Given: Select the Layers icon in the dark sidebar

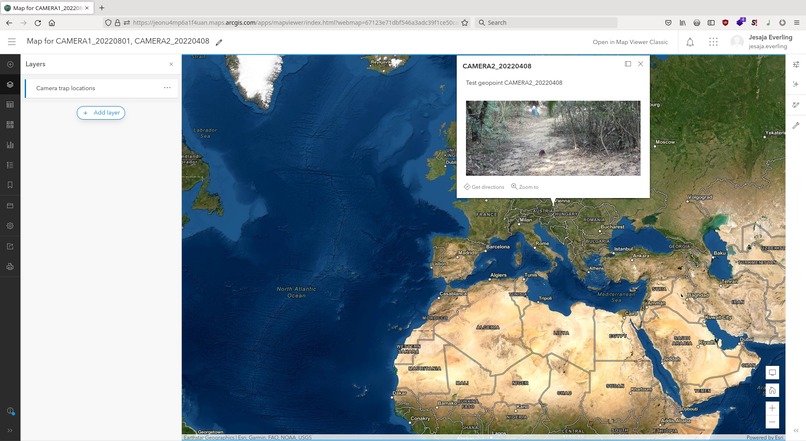Looking at the screenshot, I should pos(10,84).
